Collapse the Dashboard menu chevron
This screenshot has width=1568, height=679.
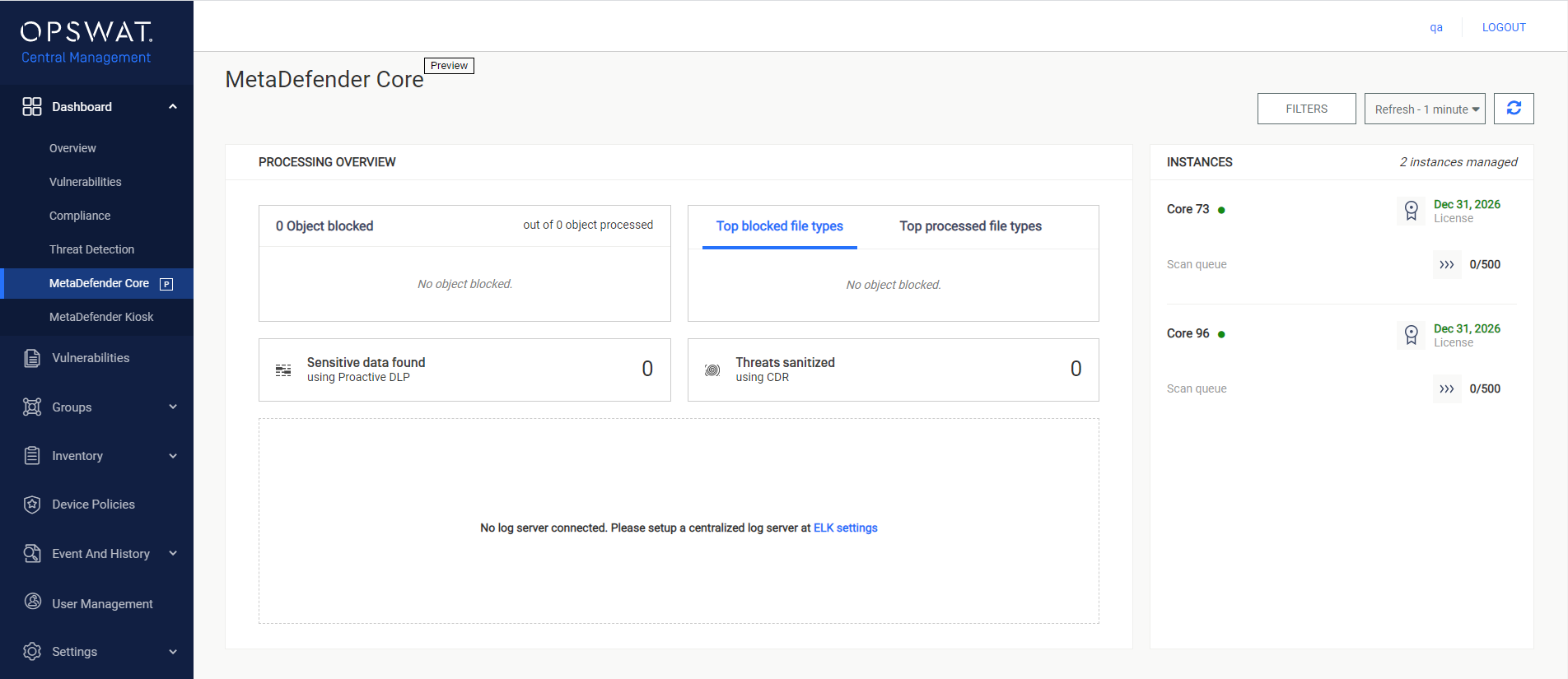coord(173,107)
